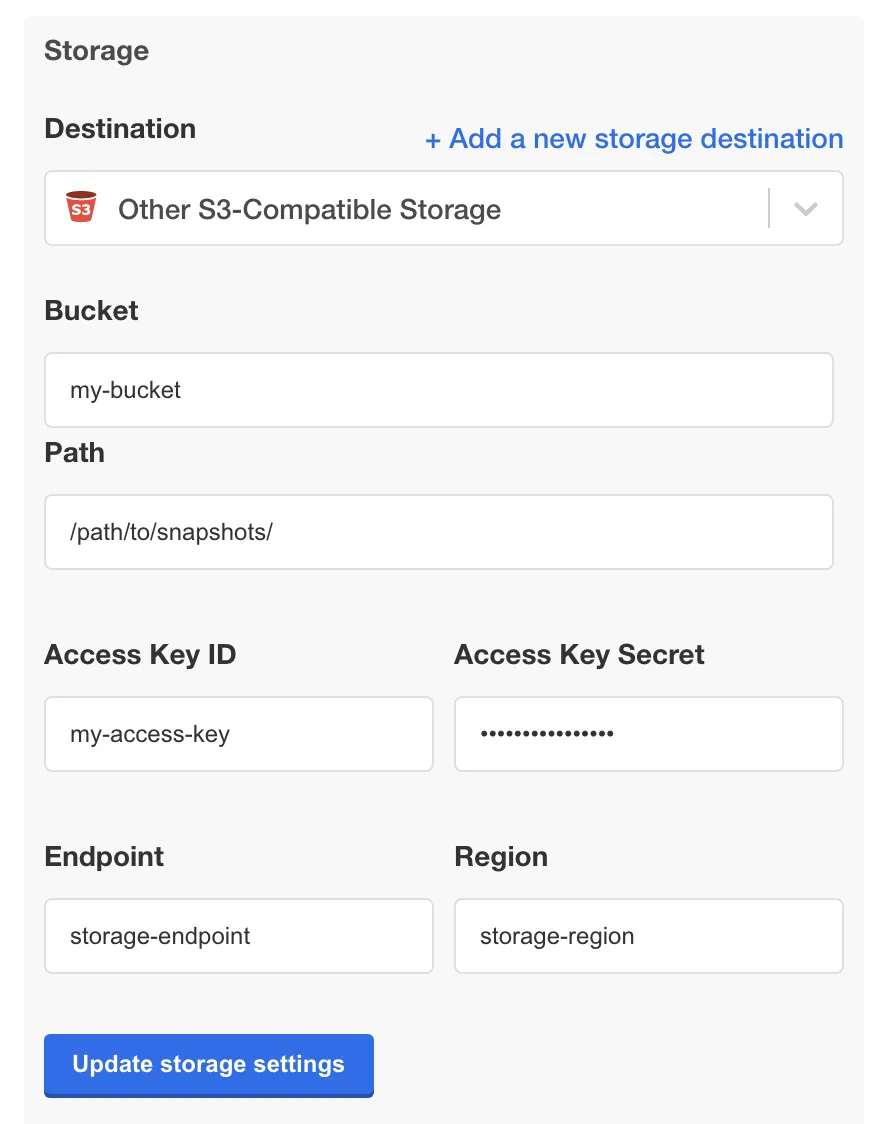Click the Path field label
Screen dimensions: 878x1124
[x=75, y=453]
